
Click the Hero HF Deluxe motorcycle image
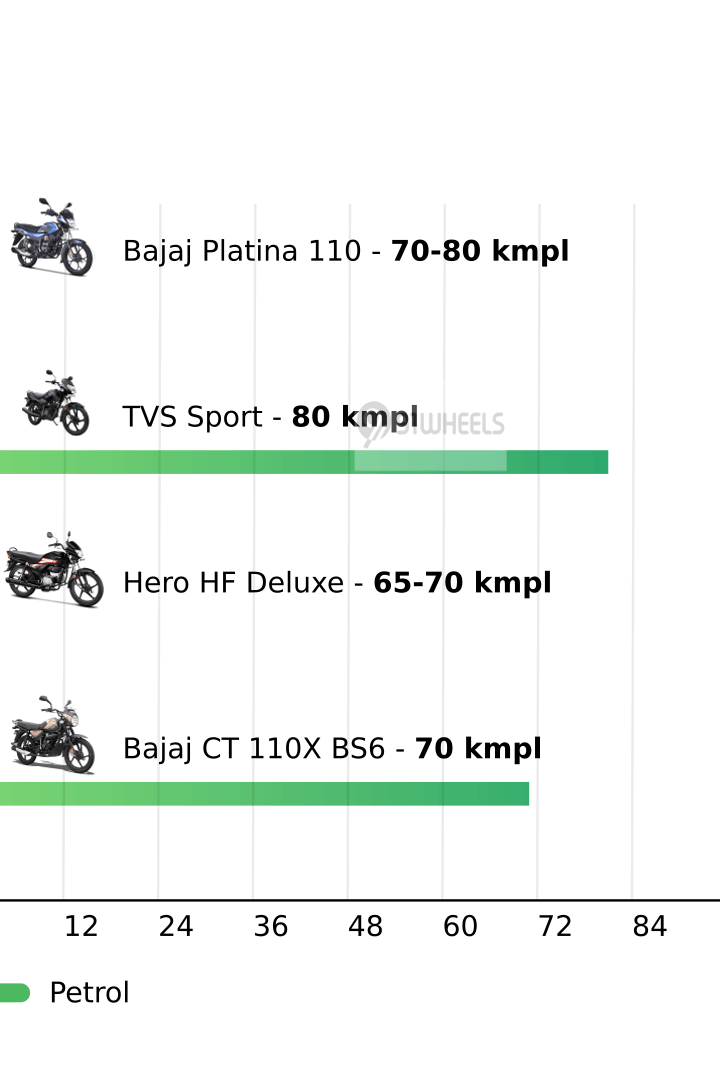coord(54,569)
